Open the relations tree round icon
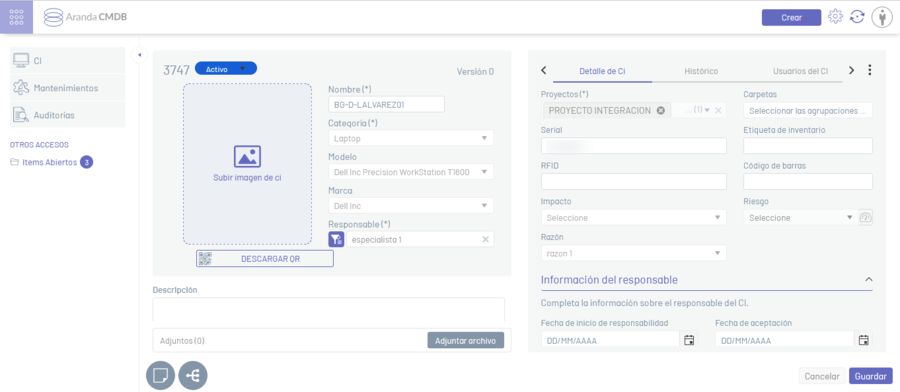 [x=193, y=376]
